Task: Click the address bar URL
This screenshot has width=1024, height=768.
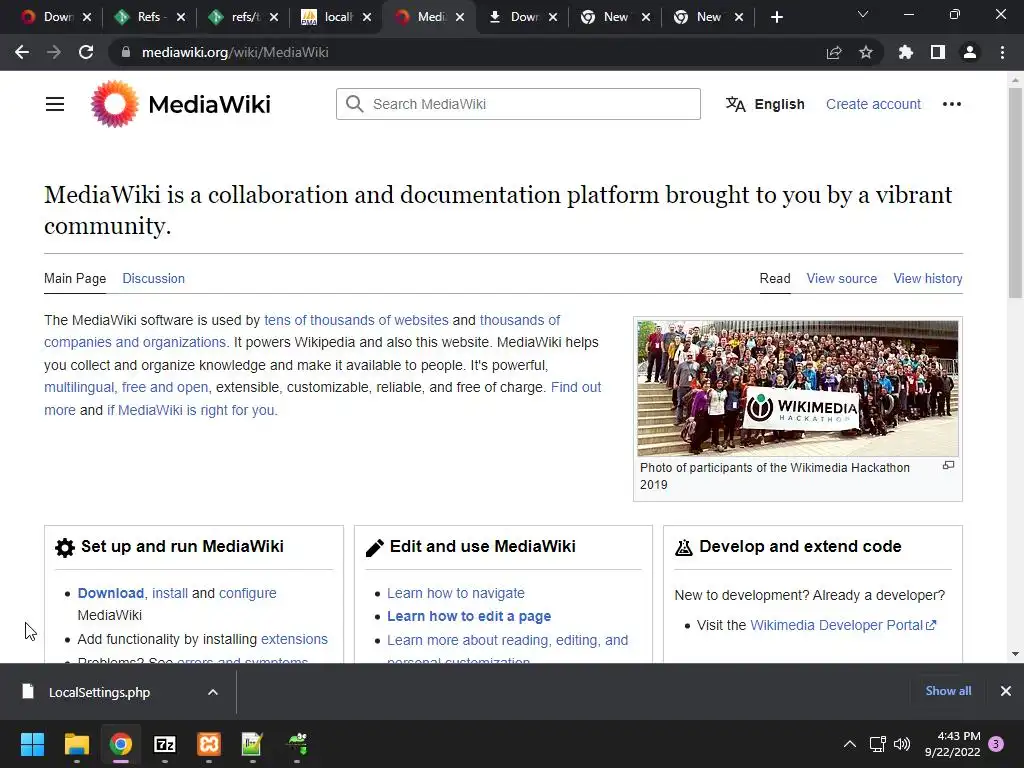Action: [x=235, y=52]
